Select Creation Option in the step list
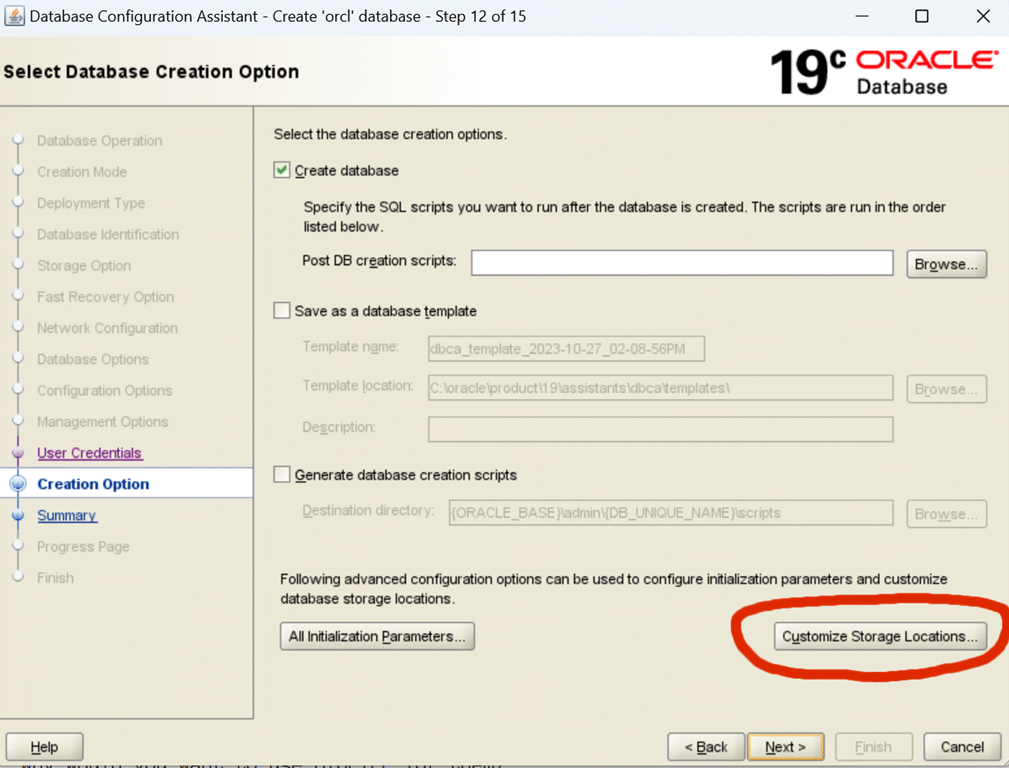 tap(93, 484)
